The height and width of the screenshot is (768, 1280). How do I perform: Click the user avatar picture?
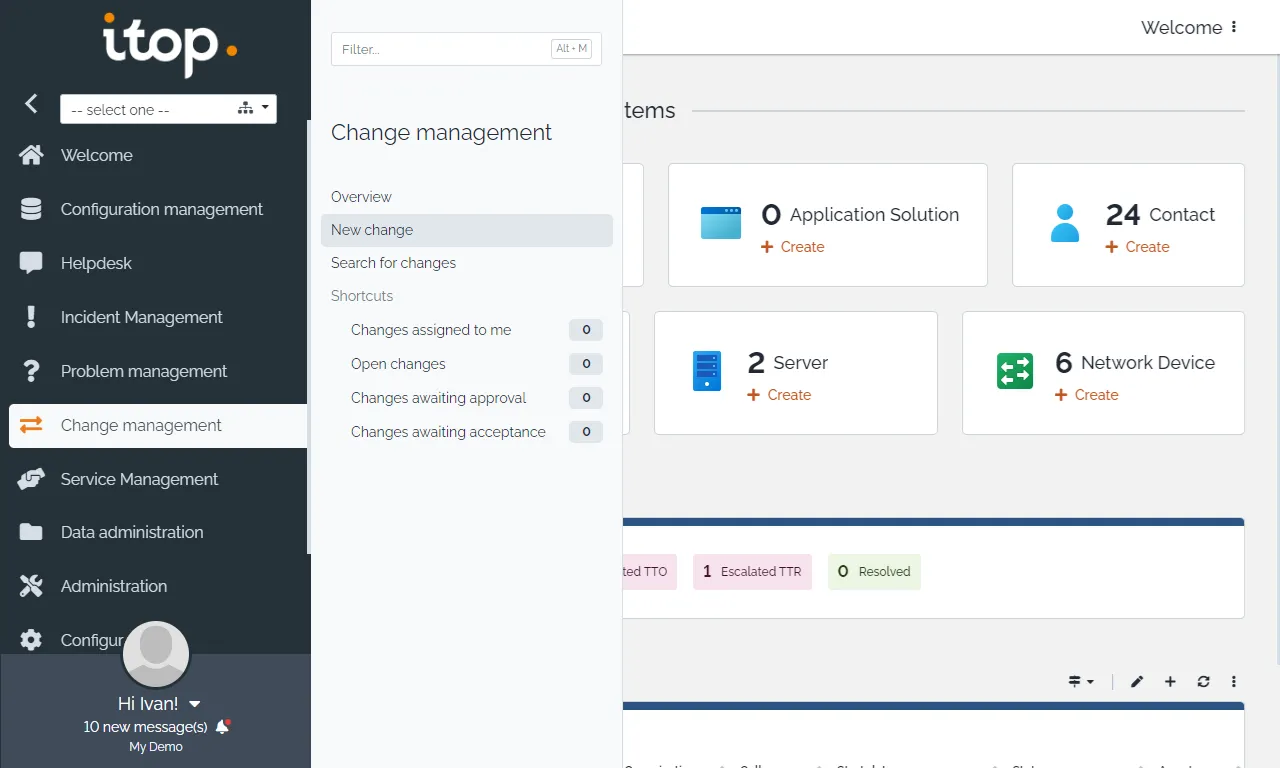point(156,655)
